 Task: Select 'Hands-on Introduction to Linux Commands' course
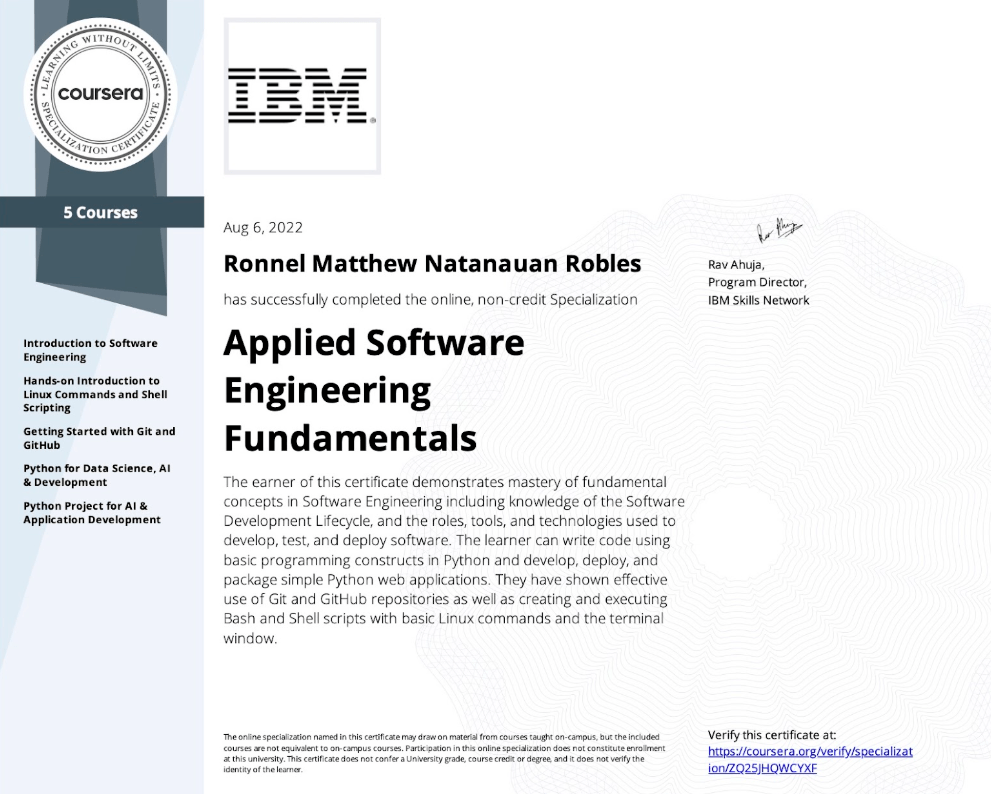coord(95,394)
